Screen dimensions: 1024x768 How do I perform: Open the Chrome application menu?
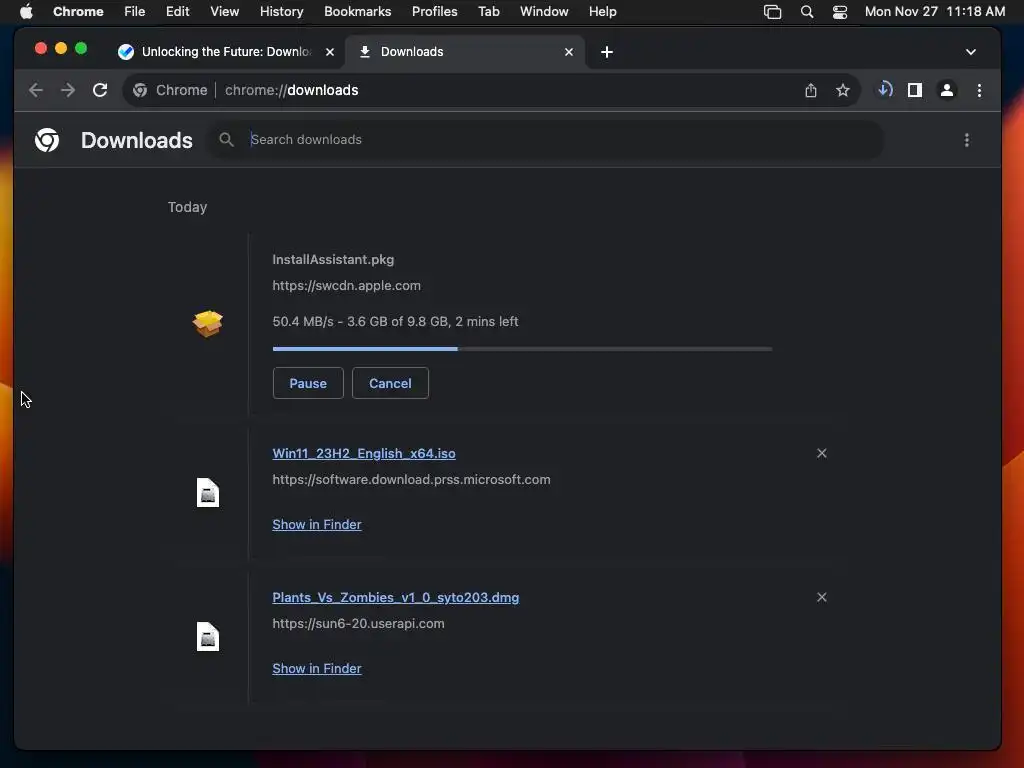(x=78, y=11)
